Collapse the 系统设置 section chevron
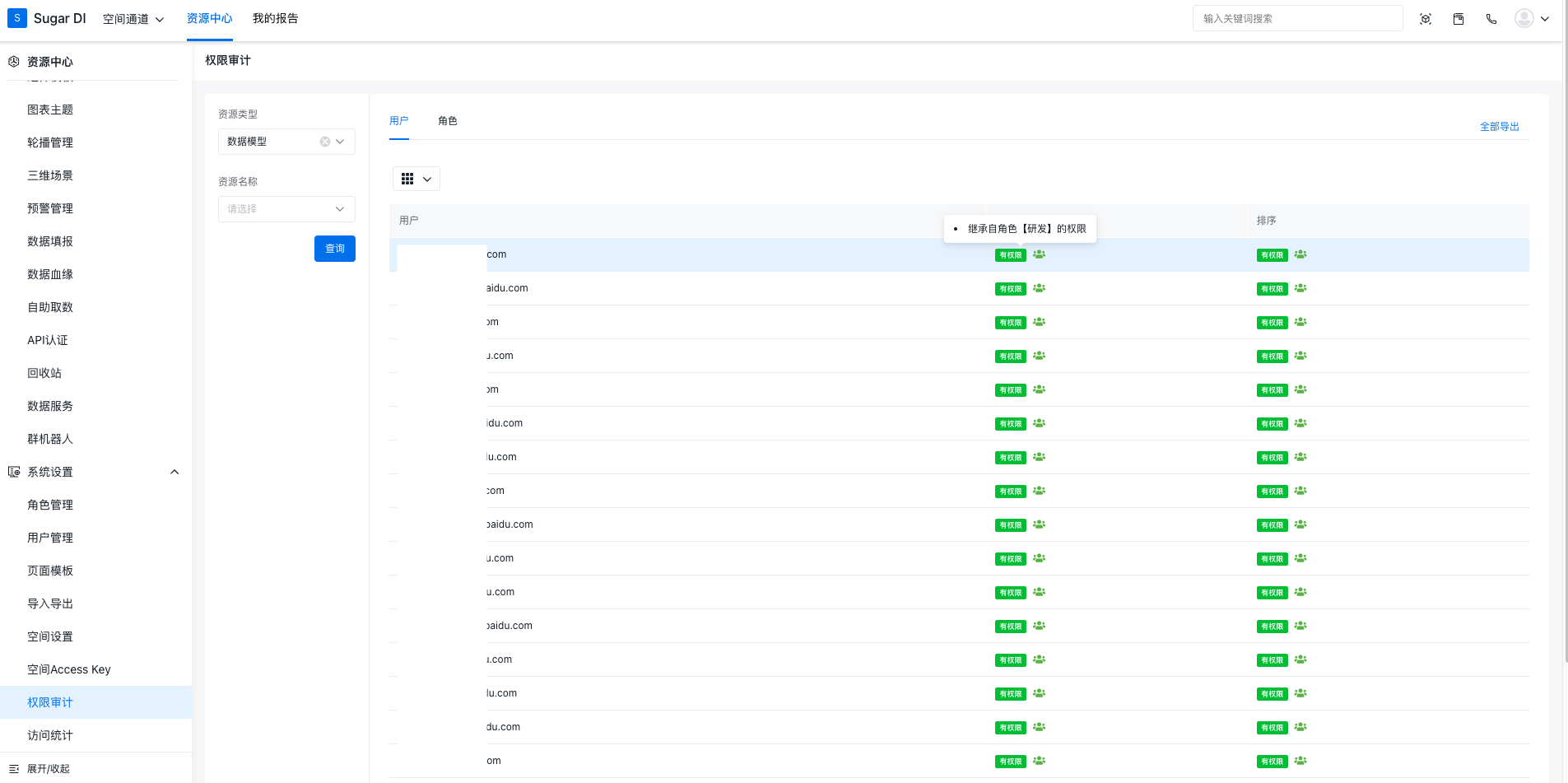Image resolution: width=1568 pixels, height=783 pixels. click(174, 472)
